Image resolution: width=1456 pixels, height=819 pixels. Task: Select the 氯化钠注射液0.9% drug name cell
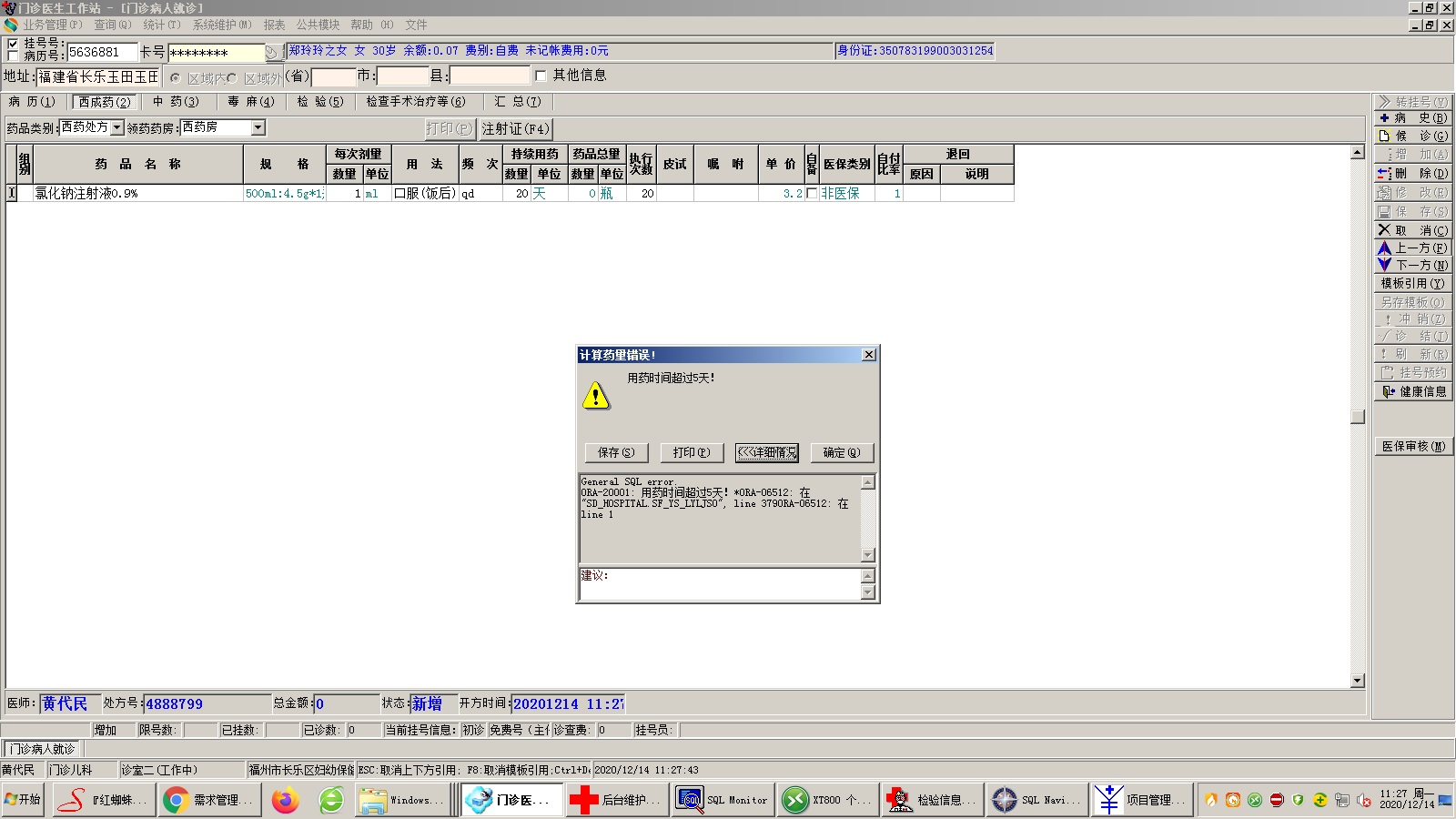137,193
